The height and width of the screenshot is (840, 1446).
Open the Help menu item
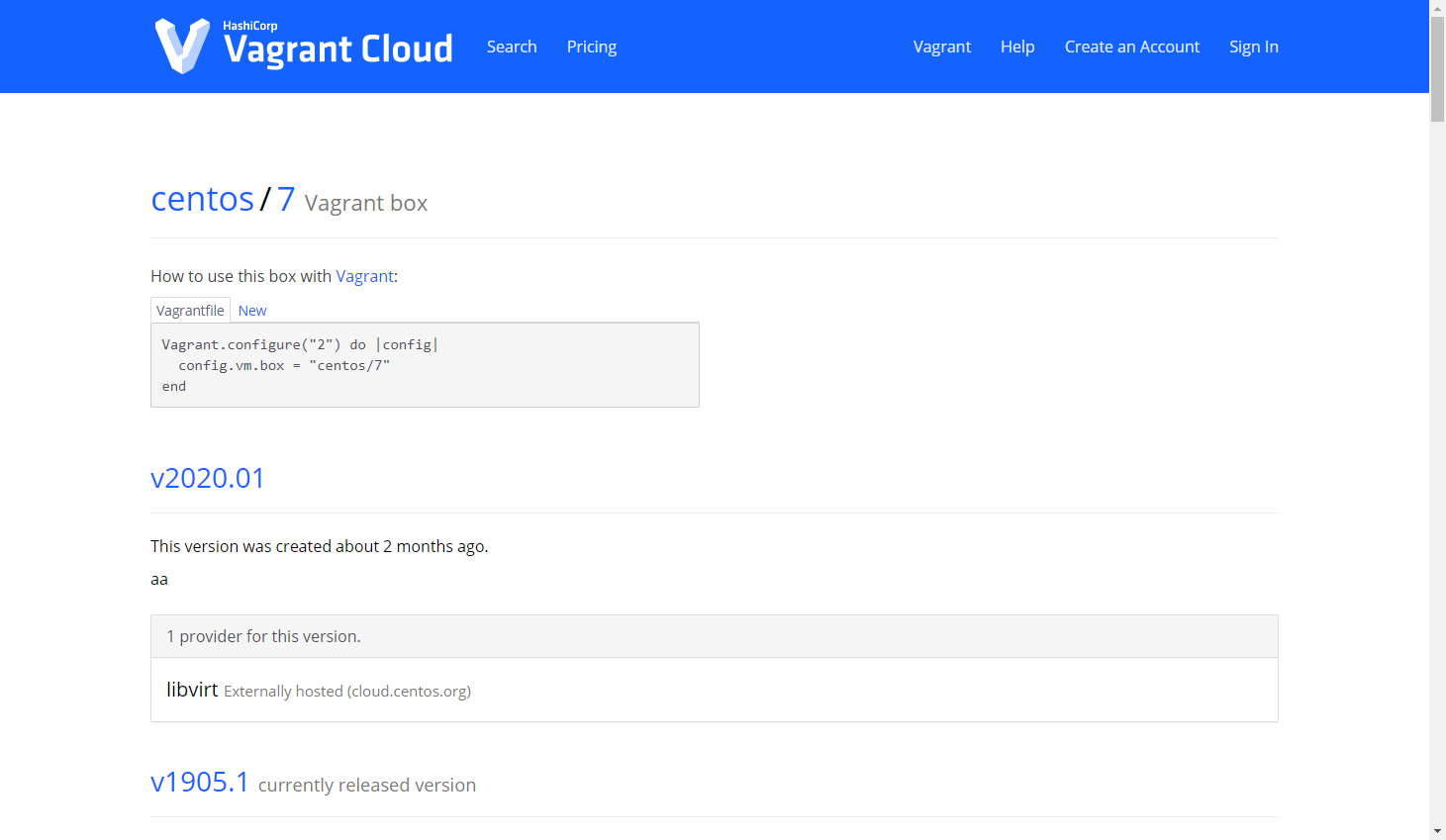tap(1017, 47)
